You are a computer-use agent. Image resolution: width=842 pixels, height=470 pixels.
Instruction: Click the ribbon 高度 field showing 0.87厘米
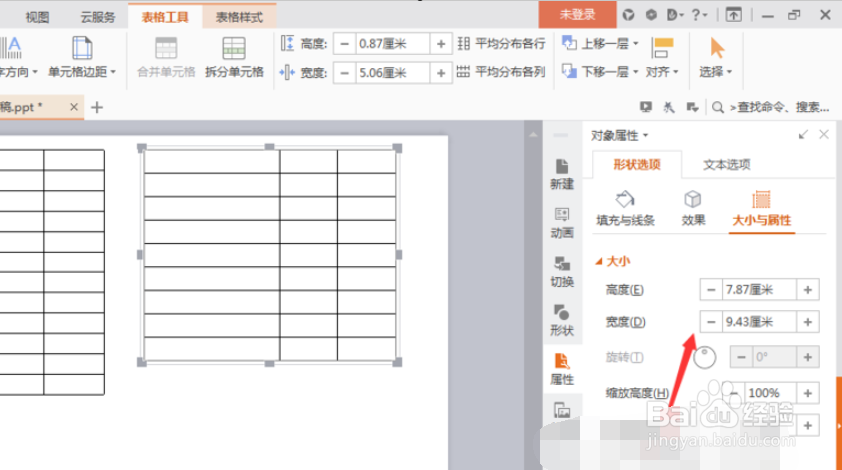tap(393, 44)
